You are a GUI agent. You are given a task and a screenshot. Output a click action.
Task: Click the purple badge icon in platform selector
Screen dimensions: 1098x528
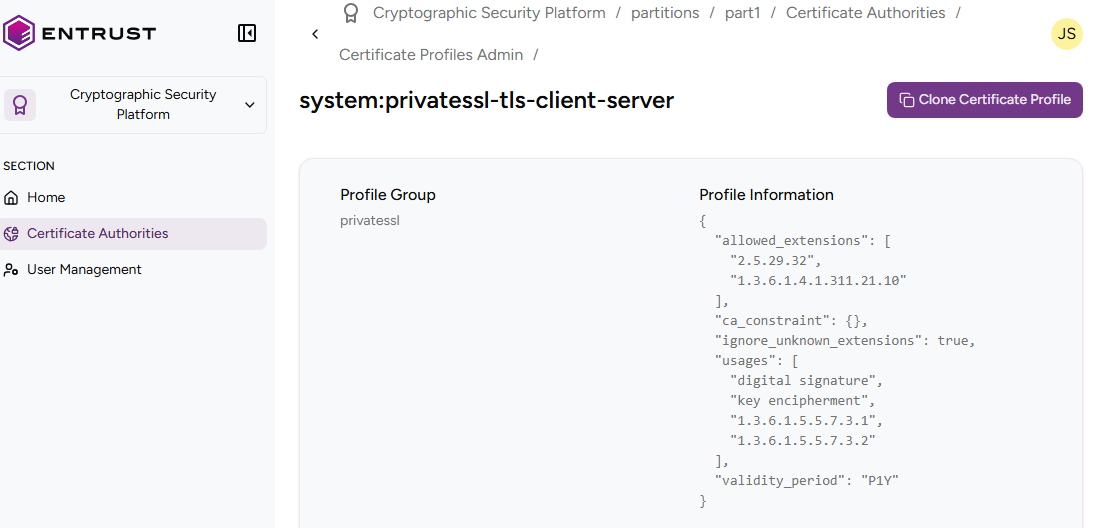pyautogui.click(x=20, y=105)
